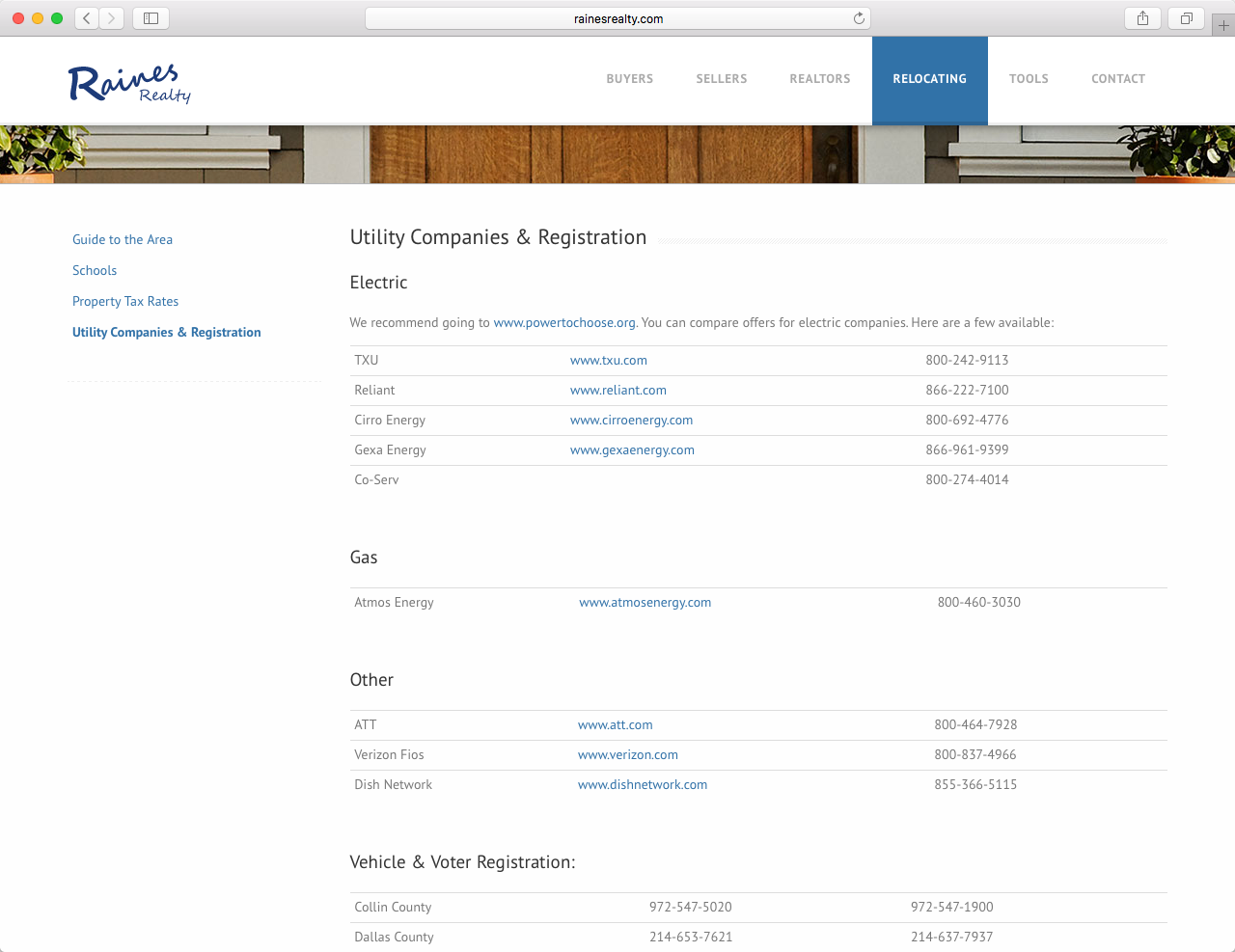Open www.att.com link
1235x952 pixels.
coord(616,724)
